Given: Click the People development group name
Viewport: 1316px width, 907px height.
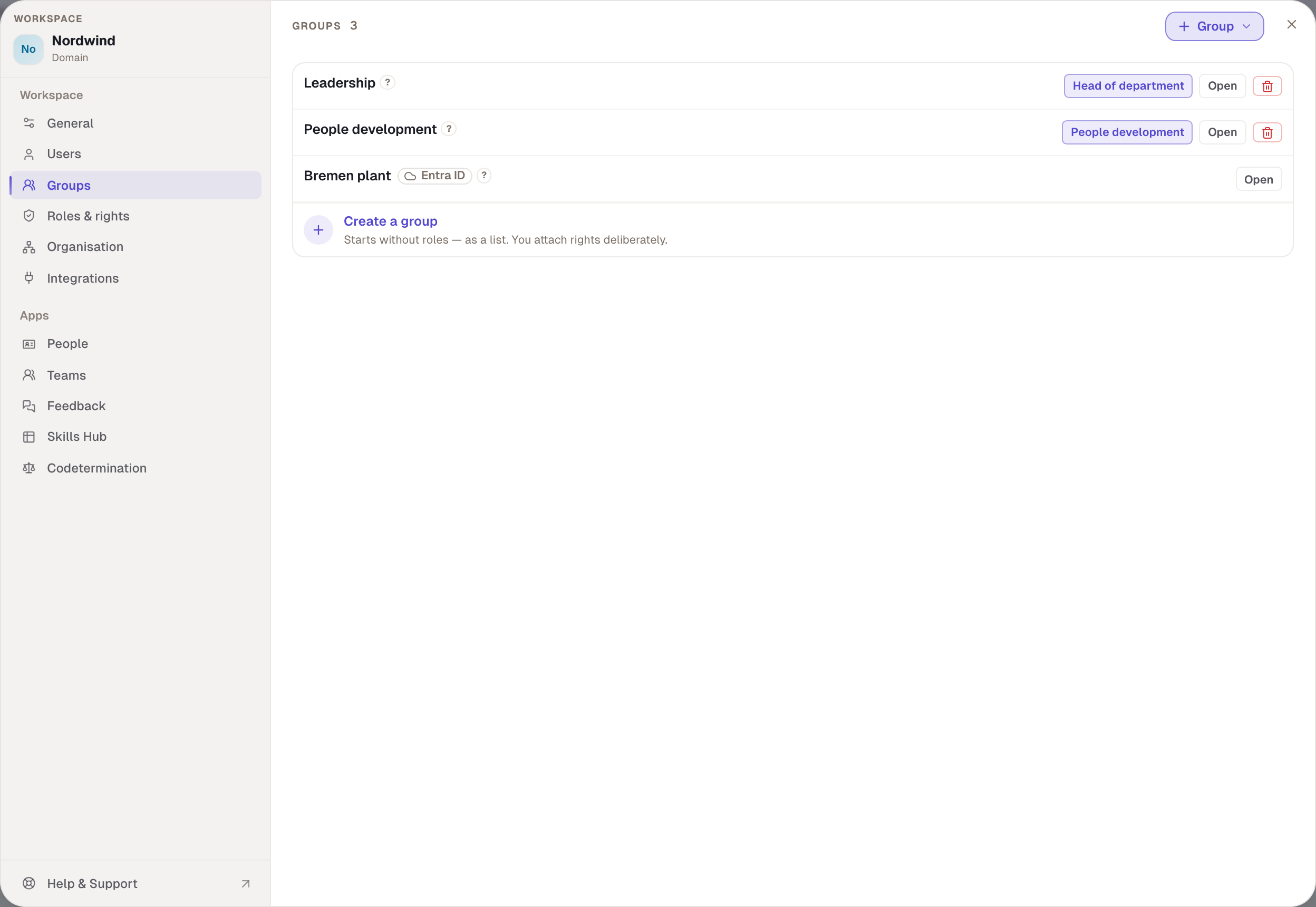Looking at the screenshot, I should 370,130.
